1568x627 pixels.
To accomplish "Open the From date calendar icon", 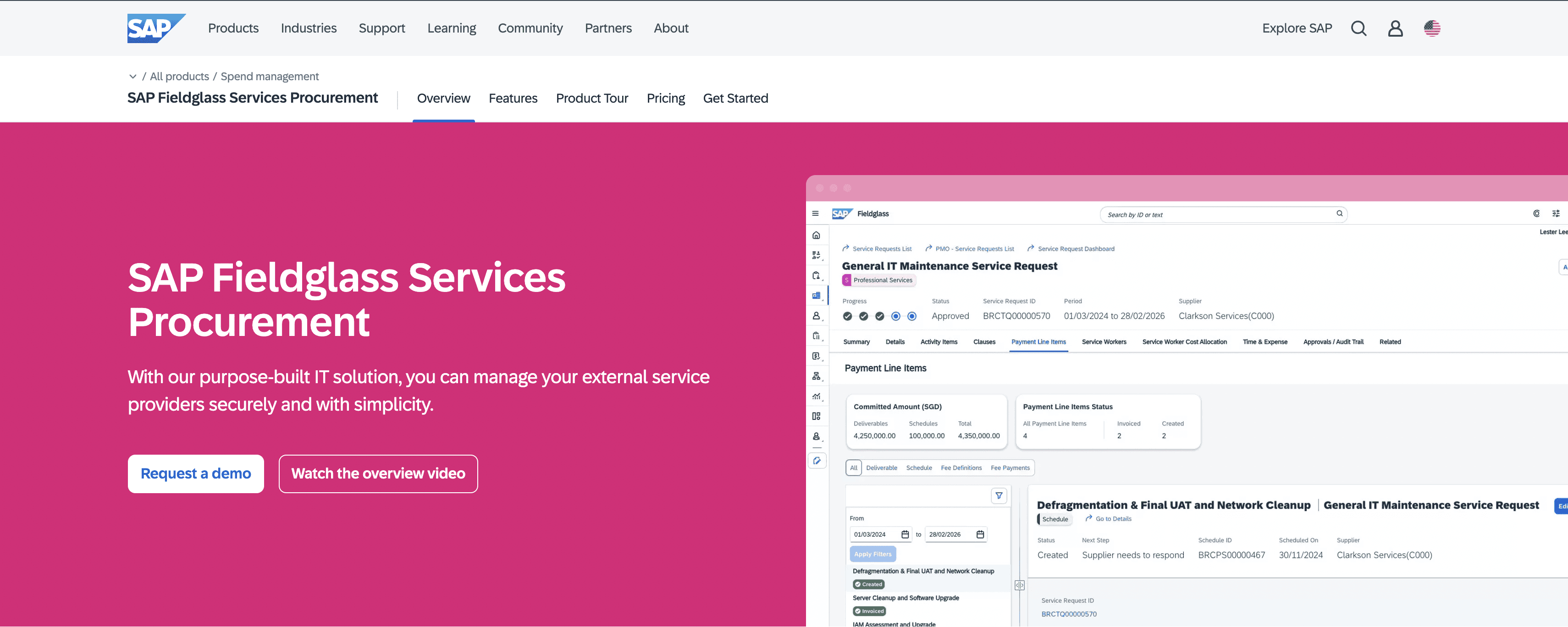I will pos(905,534).
